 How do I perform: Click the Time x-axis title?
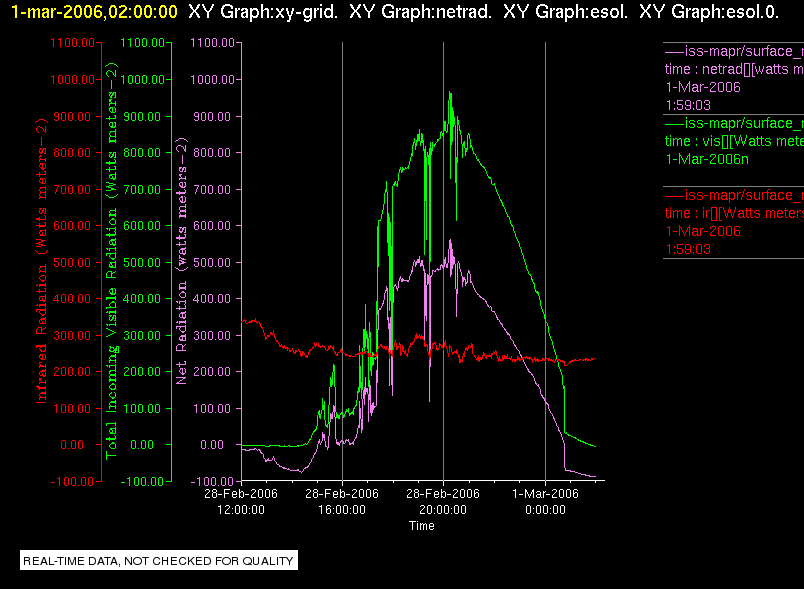tap(421, 526)
